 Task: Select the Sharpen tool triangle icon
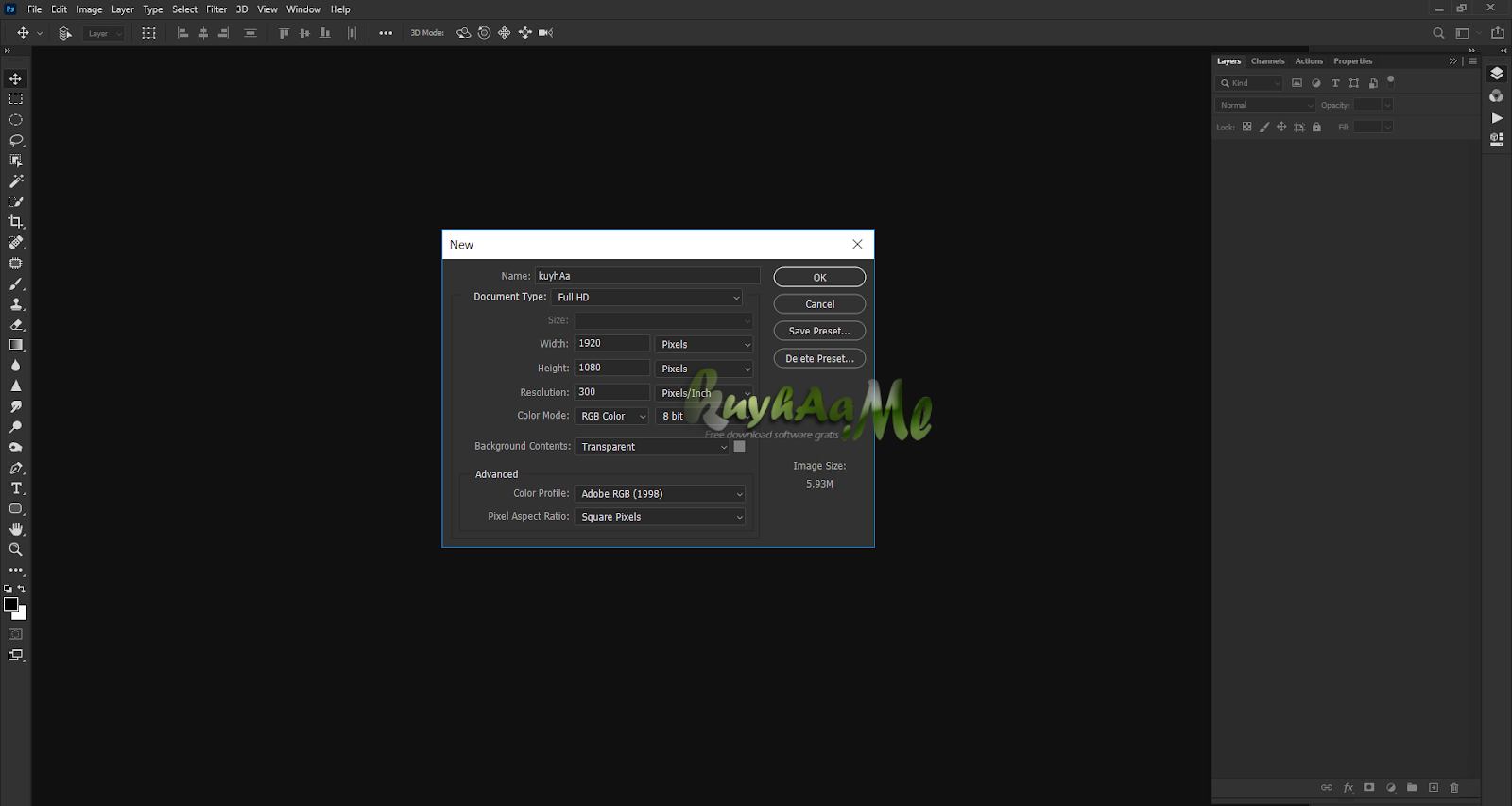click(x=16, y=386)
